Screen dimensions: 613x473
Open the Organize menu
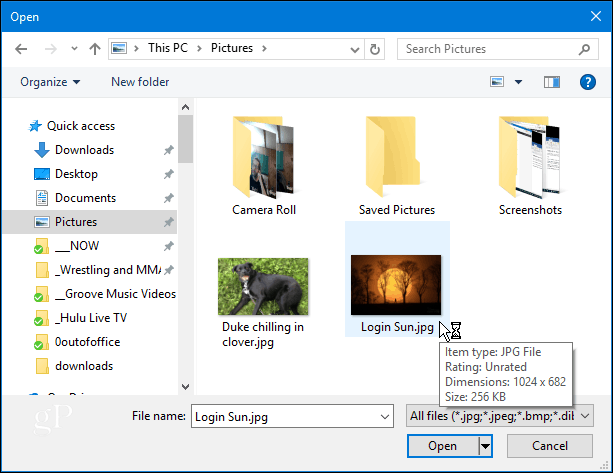pos(50,82)
